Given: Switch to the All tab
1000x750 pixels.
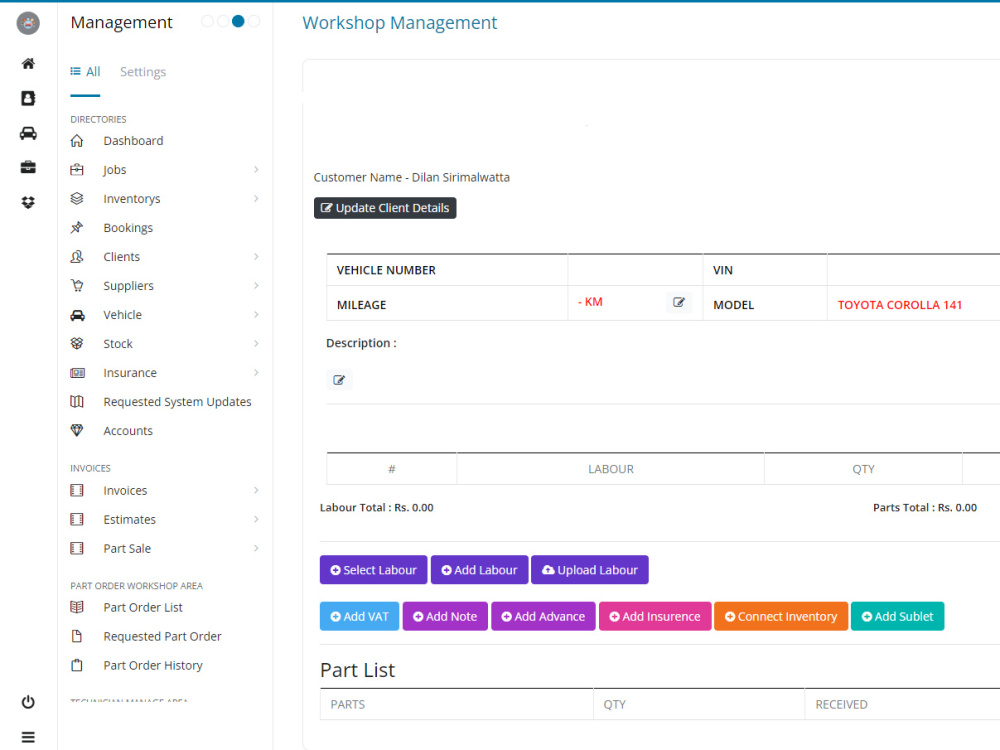Looking at the screenshot, I should [85, 71].
